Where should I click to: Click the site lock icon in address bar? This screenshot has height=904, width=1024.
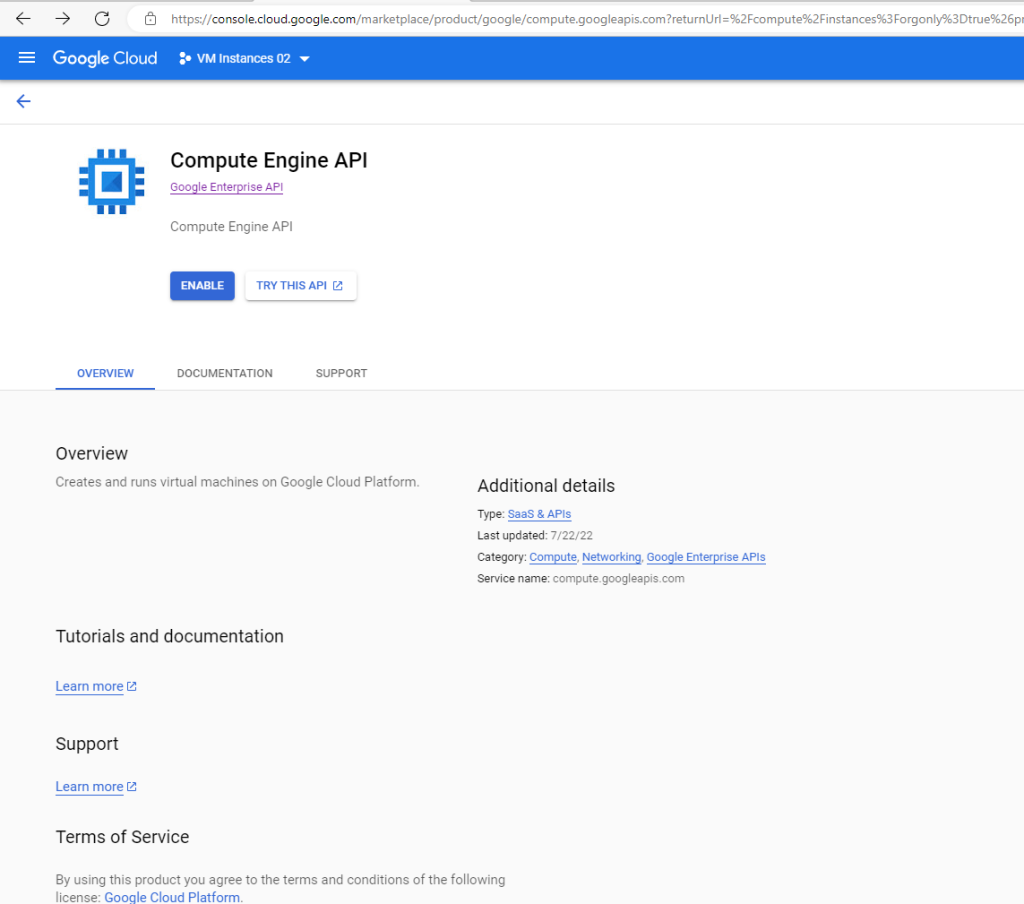click(150, 19)
